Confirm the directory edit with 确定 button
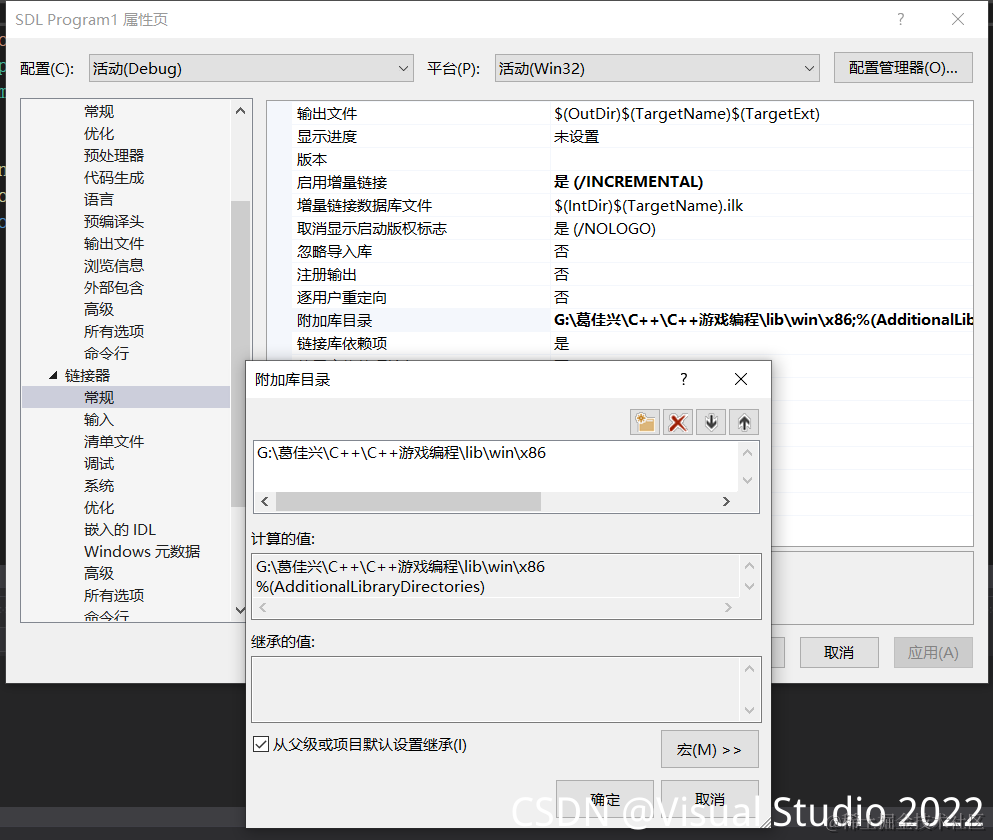Image resolution: width=993 pixels, height=840 pixels. coord(604,797)
